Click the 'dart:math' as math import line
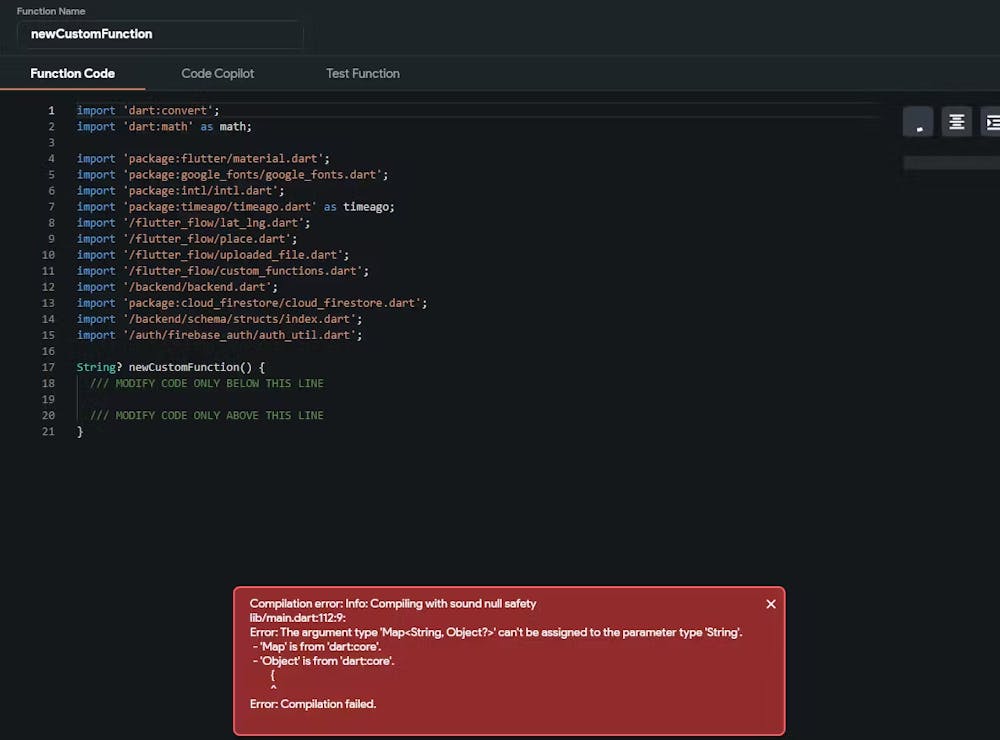 164,126
